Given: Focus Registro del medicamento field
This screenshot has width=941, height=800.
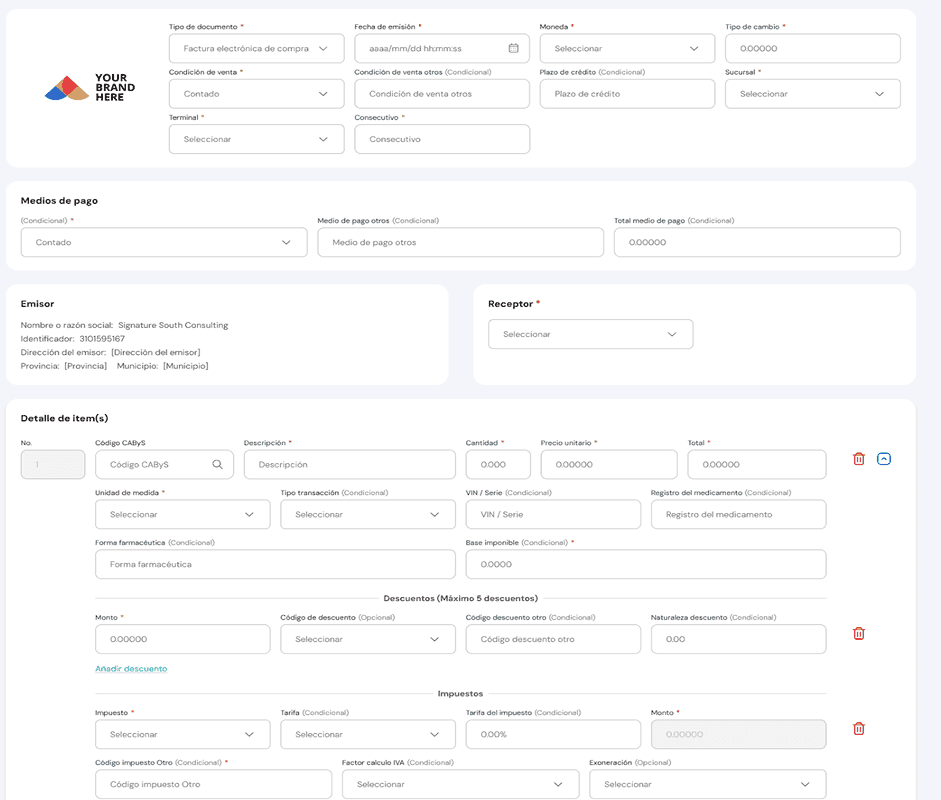Looking at the screenshot, I should pyautogui.click(x=738, y=515).
